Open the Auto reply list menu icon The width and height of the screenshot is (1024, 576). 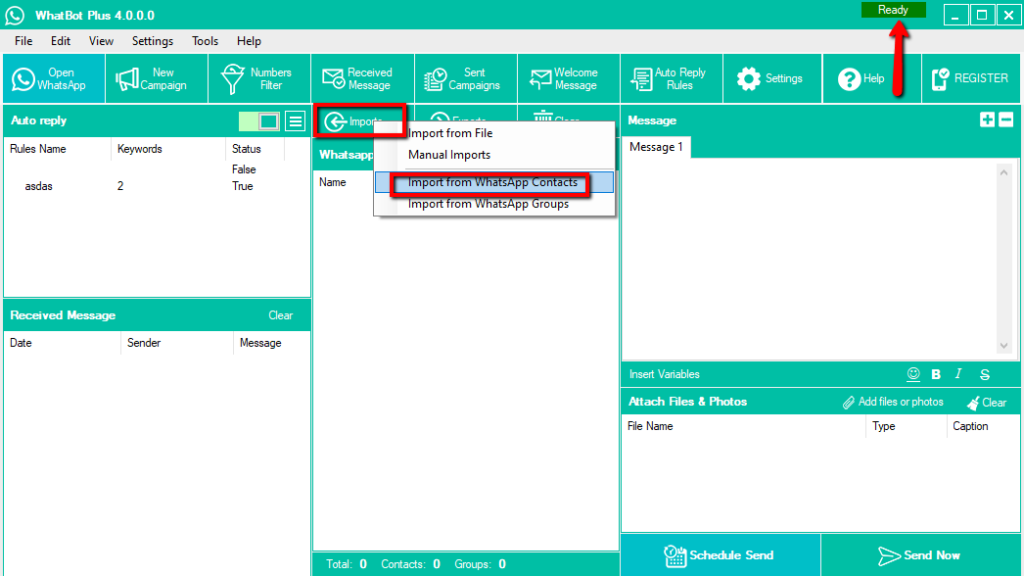tap(295, 121)
